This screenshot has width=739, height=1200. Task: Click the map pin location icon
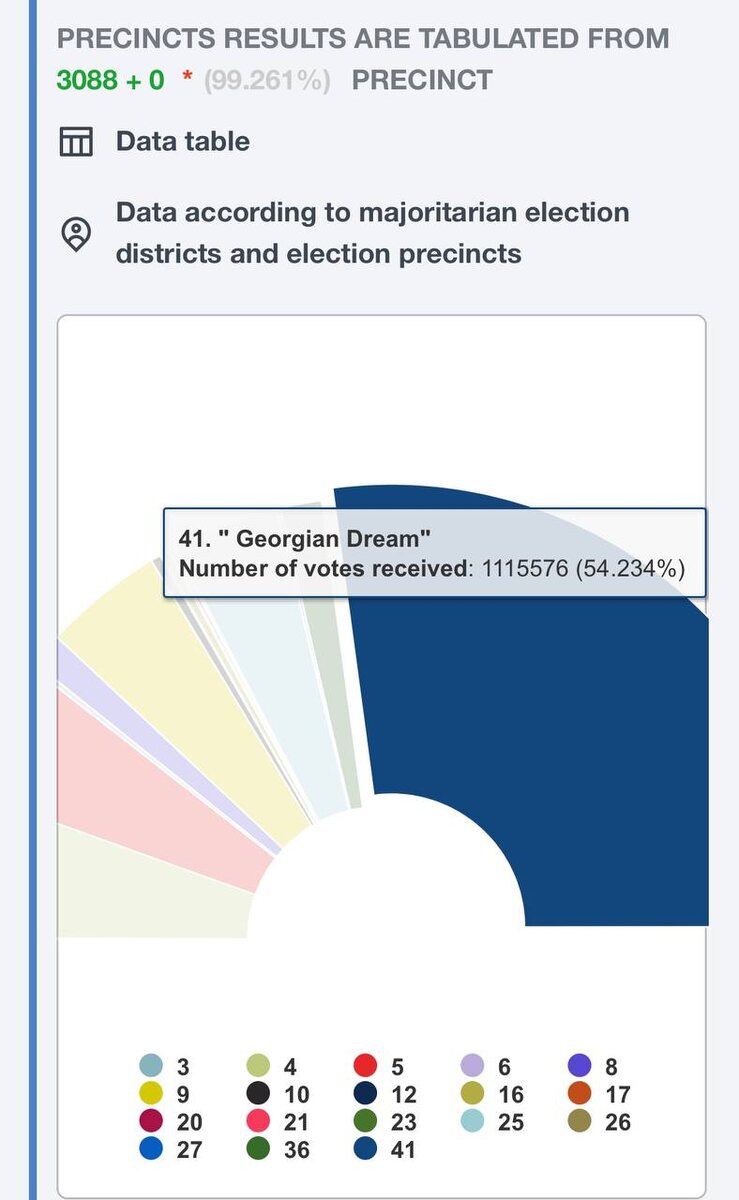pos(76,233)
